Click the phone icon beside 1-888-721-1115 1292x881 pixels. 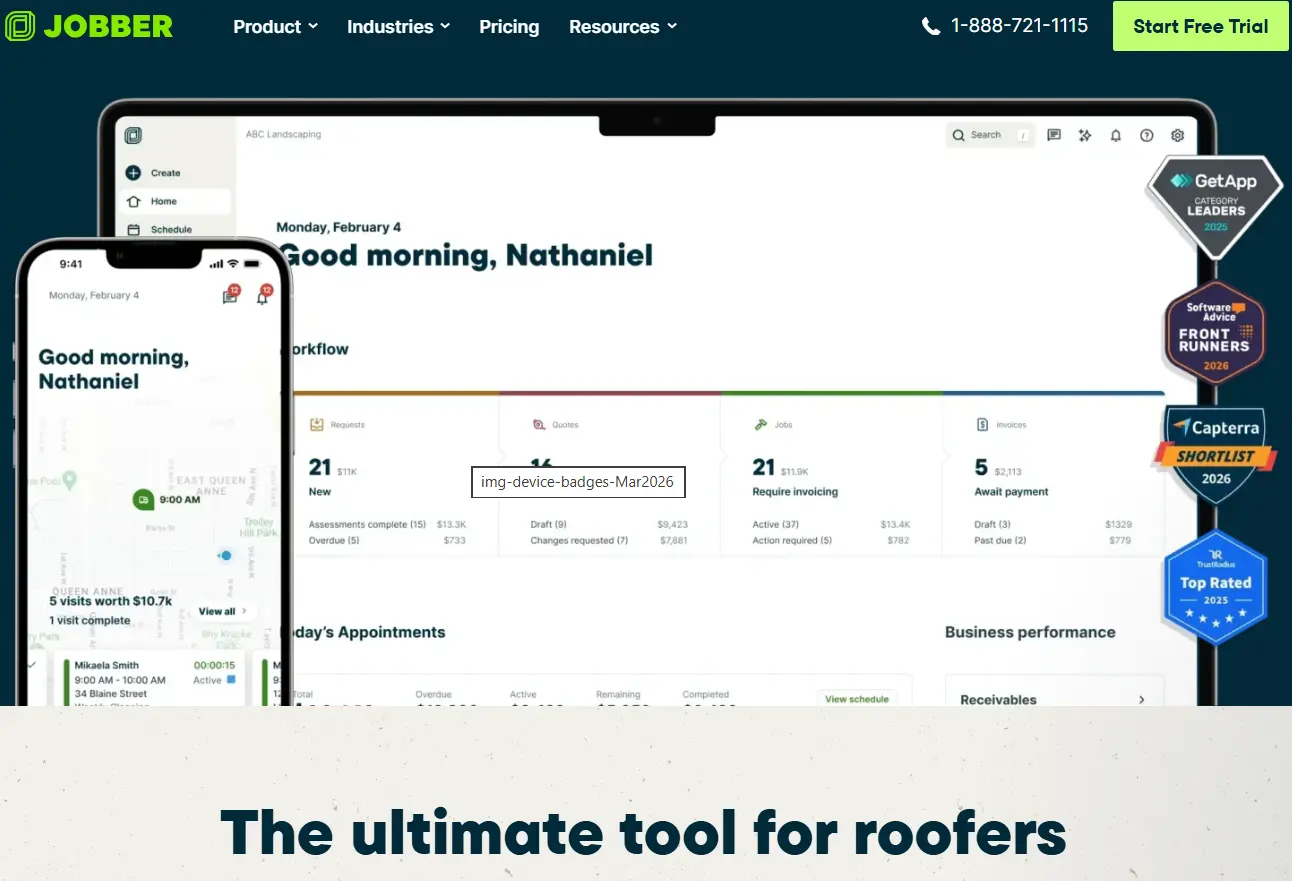pyautogui.click(x=930, y=26)
